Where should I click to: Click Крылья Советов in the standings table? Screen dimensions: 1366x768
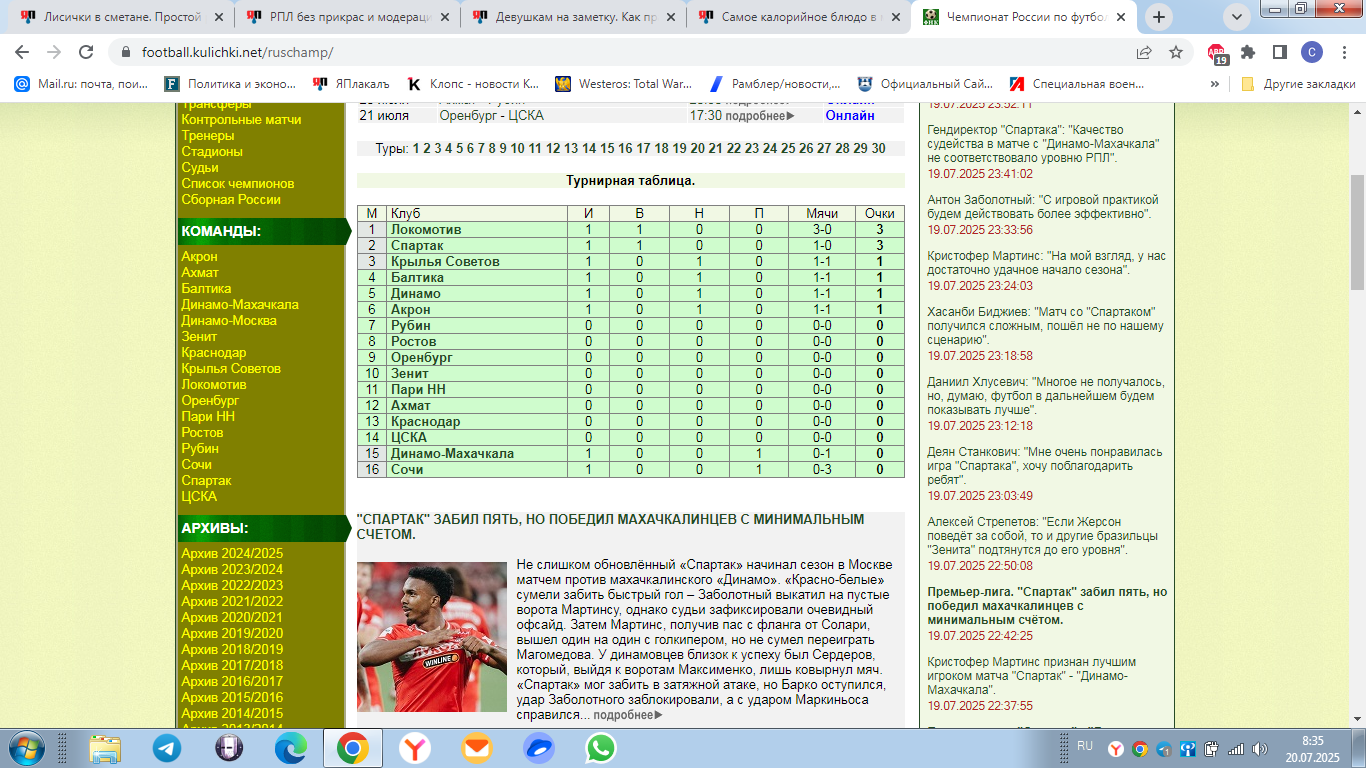point(445,262)
